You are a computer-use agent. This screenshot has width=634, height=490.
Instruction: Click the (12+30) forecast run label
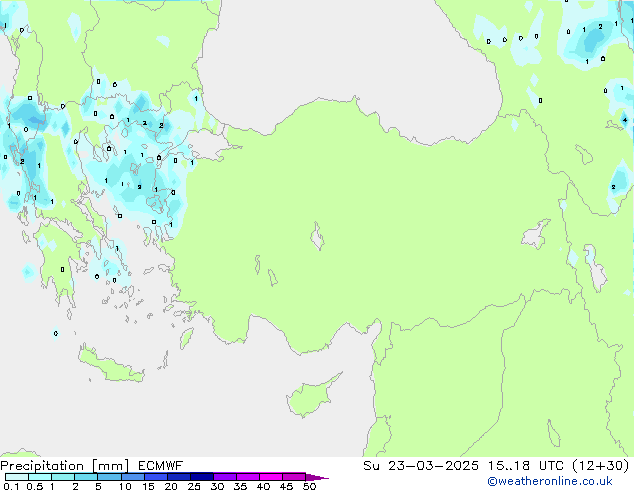tap(598, 465)
